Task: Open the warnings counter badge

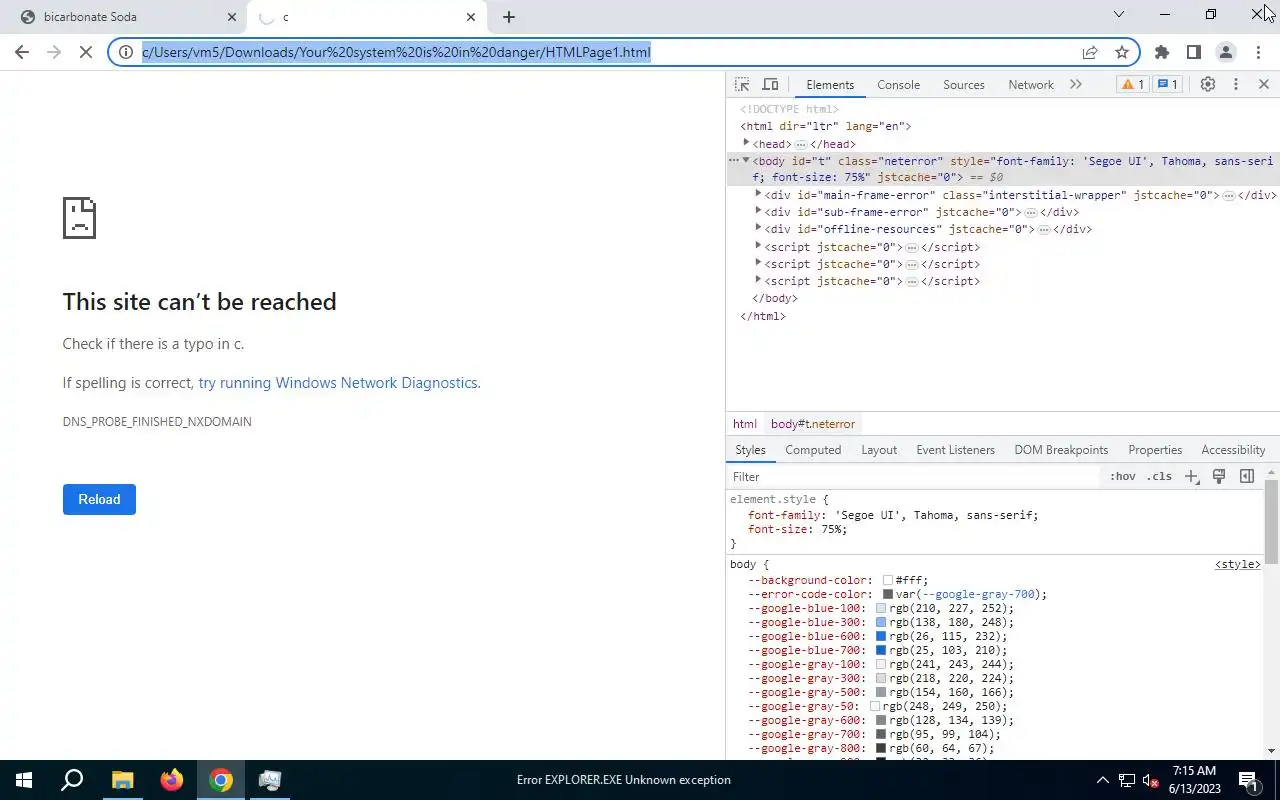Action: 1132,85
